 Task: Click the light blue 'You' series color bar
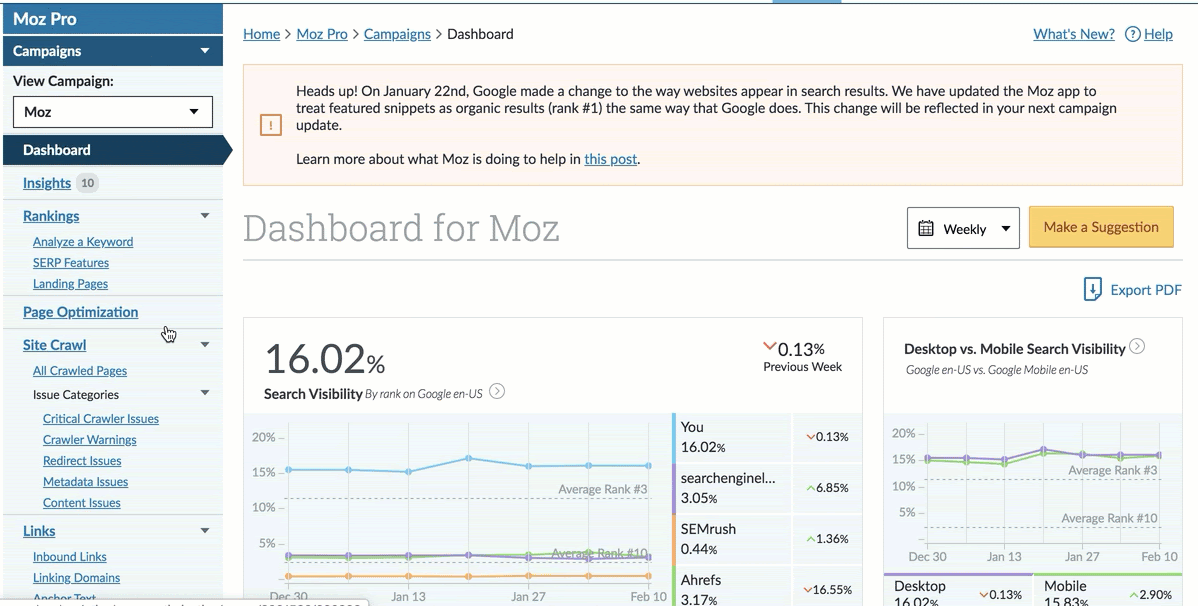675,437
